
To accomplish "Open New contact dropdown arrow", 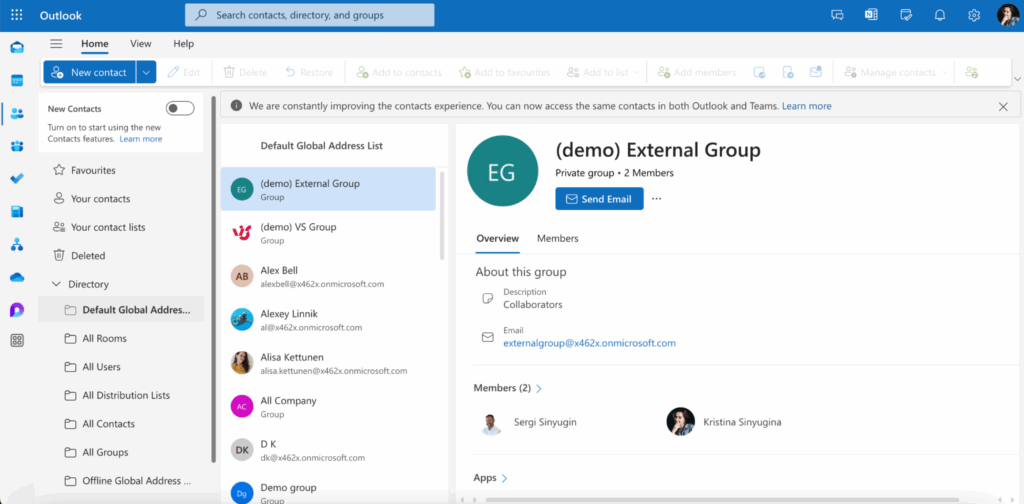I will 146,72.
